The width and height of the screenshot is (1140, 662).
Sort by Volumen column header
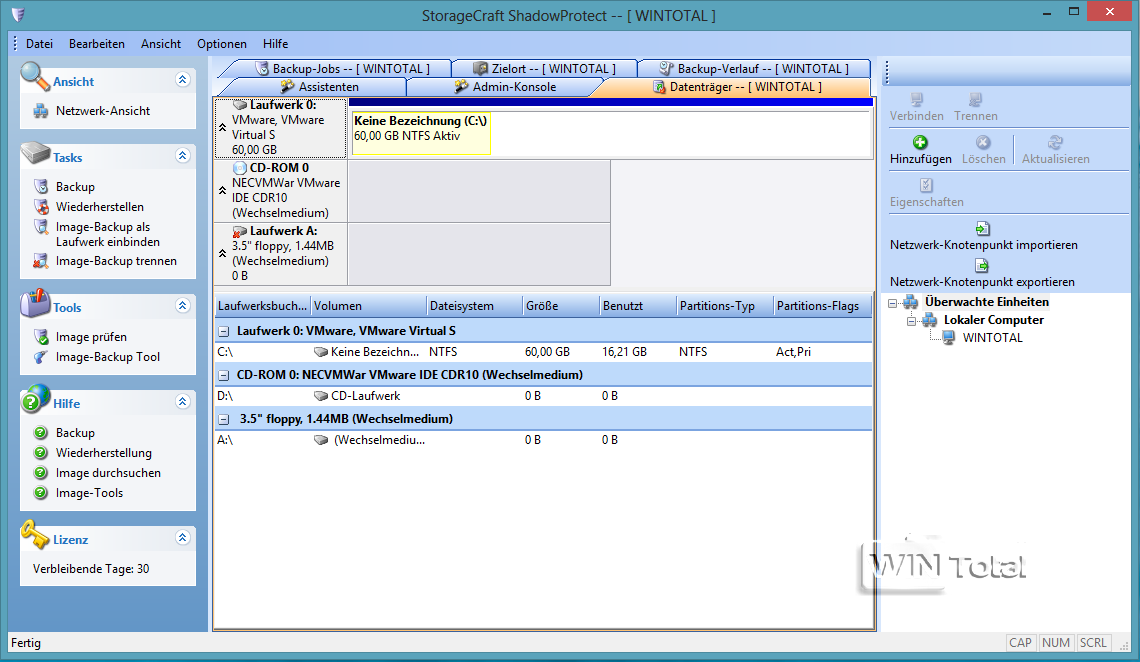368,306
